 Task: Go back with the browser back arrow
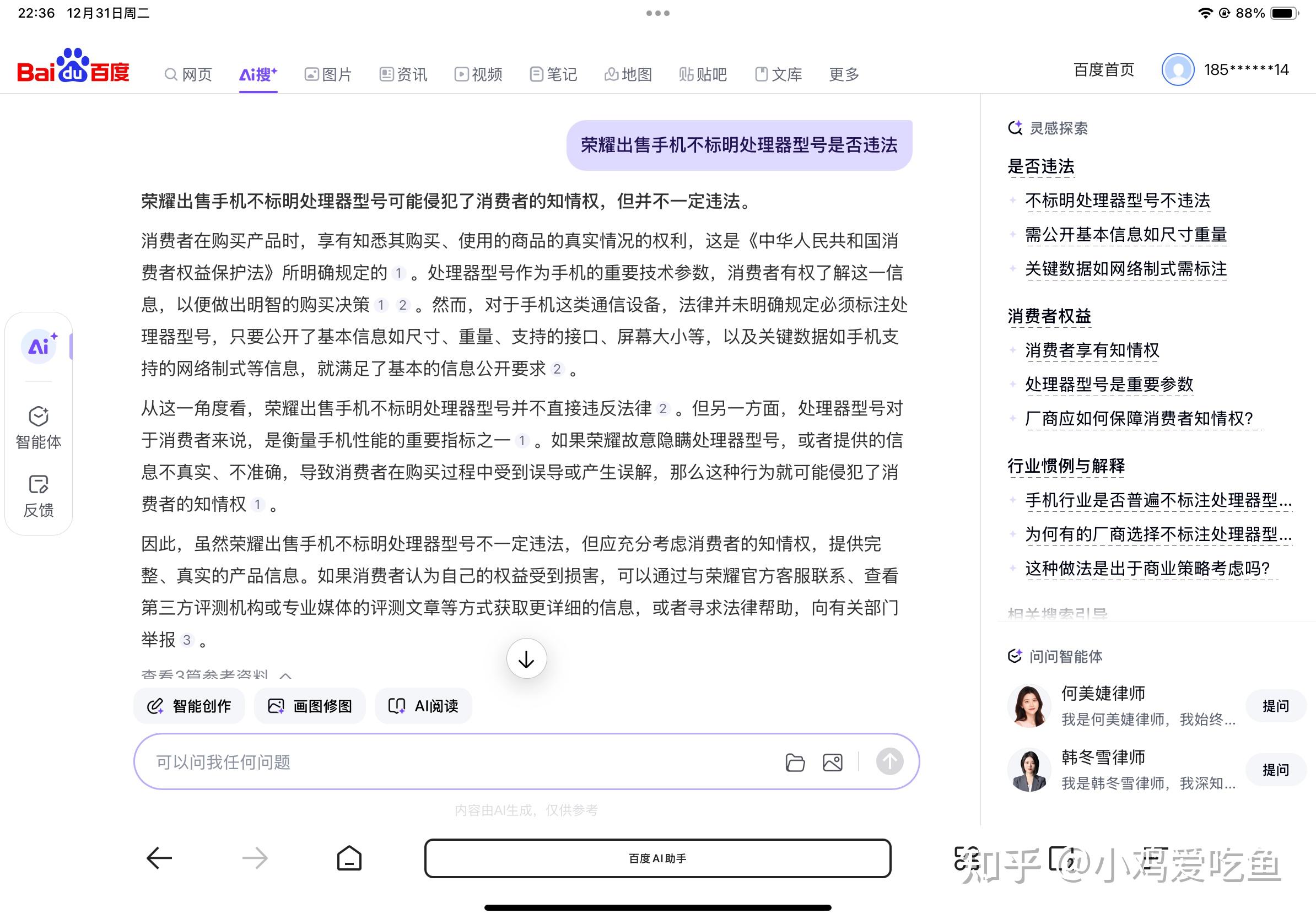pos(159,858)
